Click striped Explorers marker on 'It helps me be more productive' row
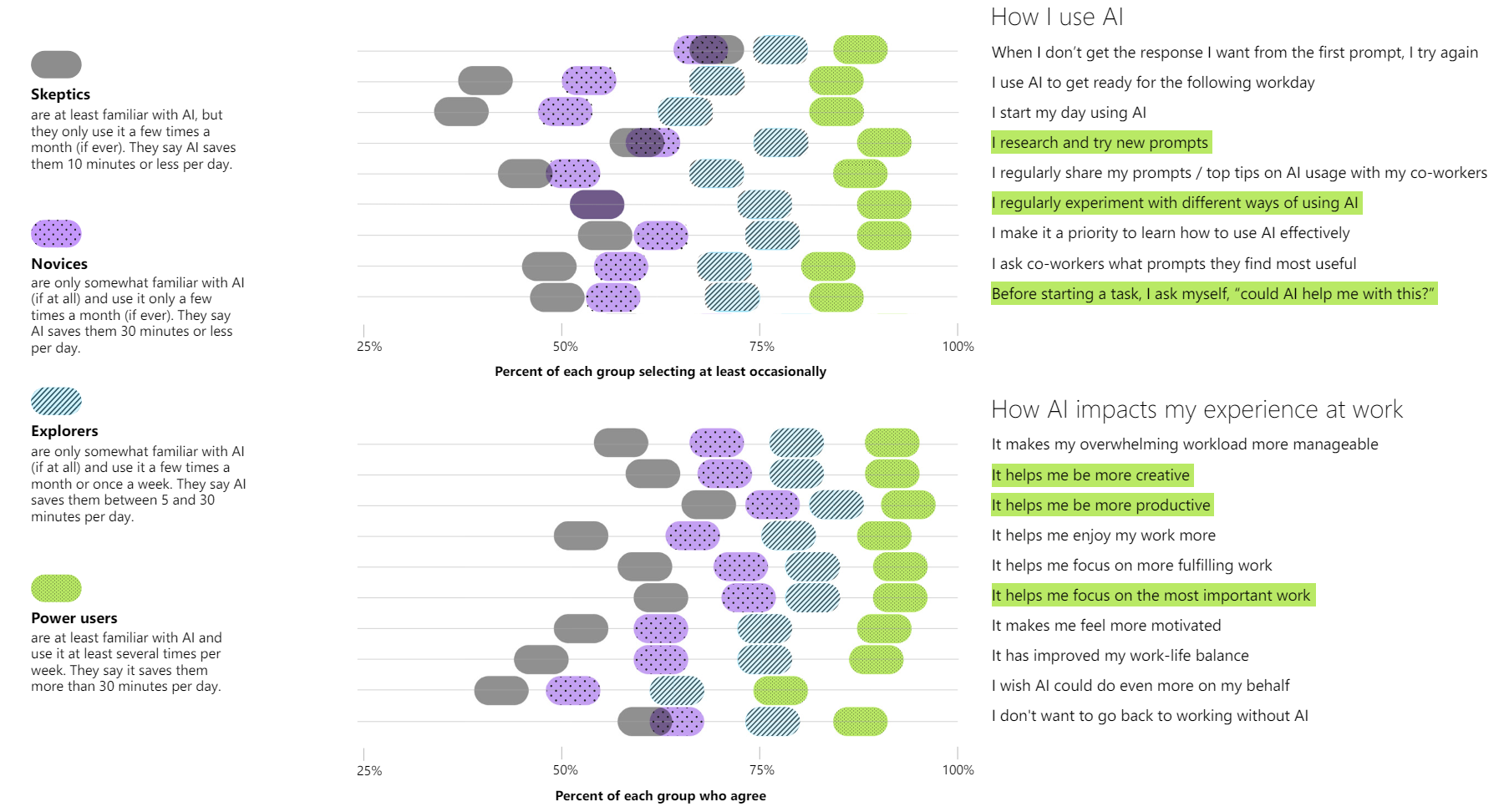1509x812 pixels. pos(836,505)
